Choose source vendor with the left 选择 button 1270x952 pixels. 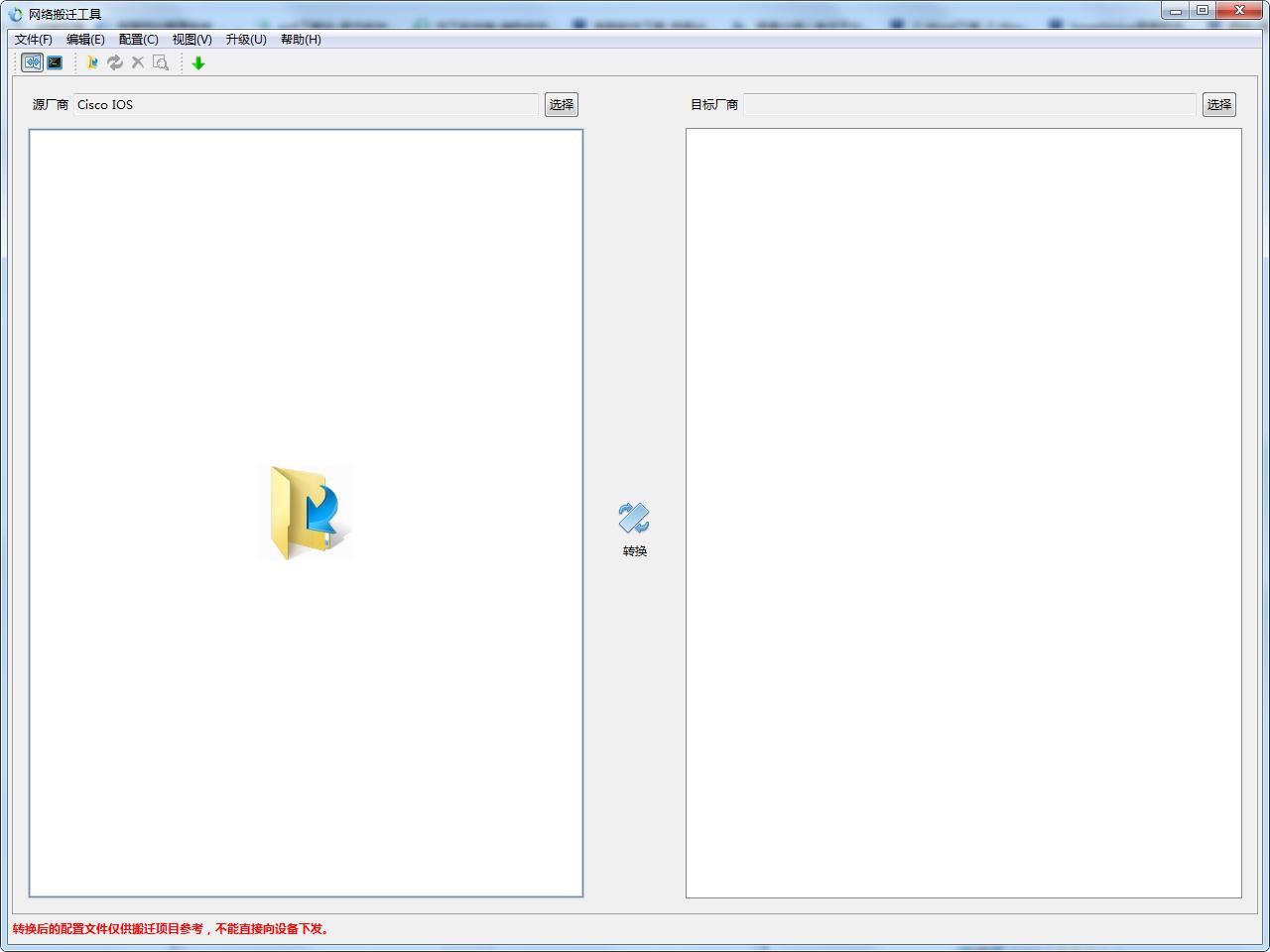point(560,104)
